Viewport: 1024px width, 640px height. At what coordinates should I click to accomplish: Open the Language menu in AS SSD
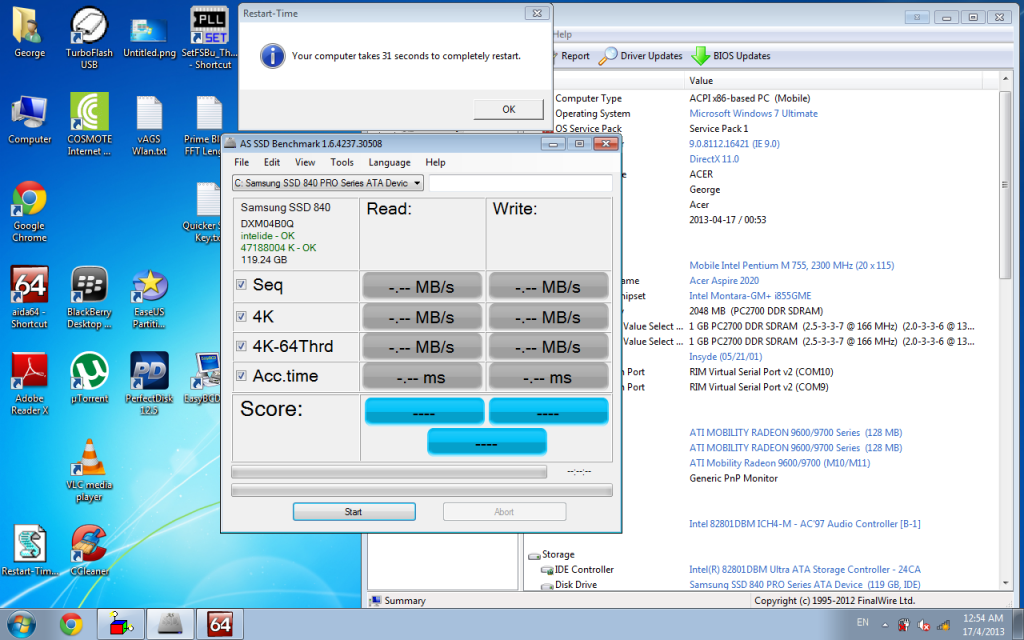389,162
